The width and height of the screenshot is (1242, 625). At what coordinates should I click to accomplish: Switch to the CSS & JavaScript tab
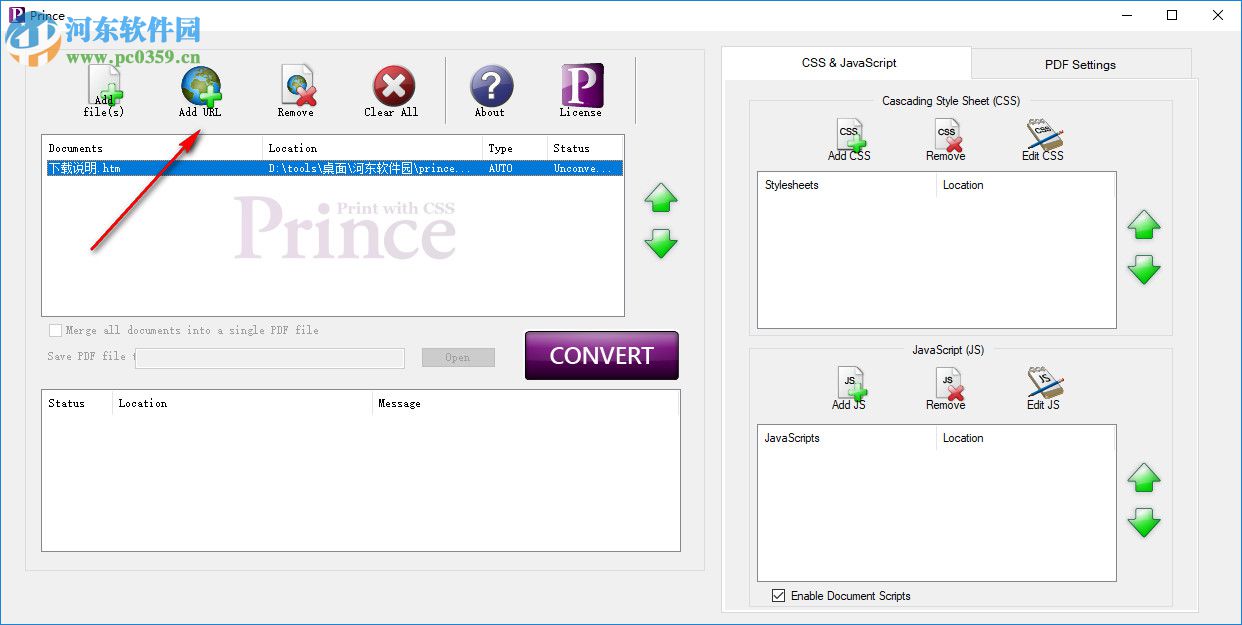pos(847,63)
